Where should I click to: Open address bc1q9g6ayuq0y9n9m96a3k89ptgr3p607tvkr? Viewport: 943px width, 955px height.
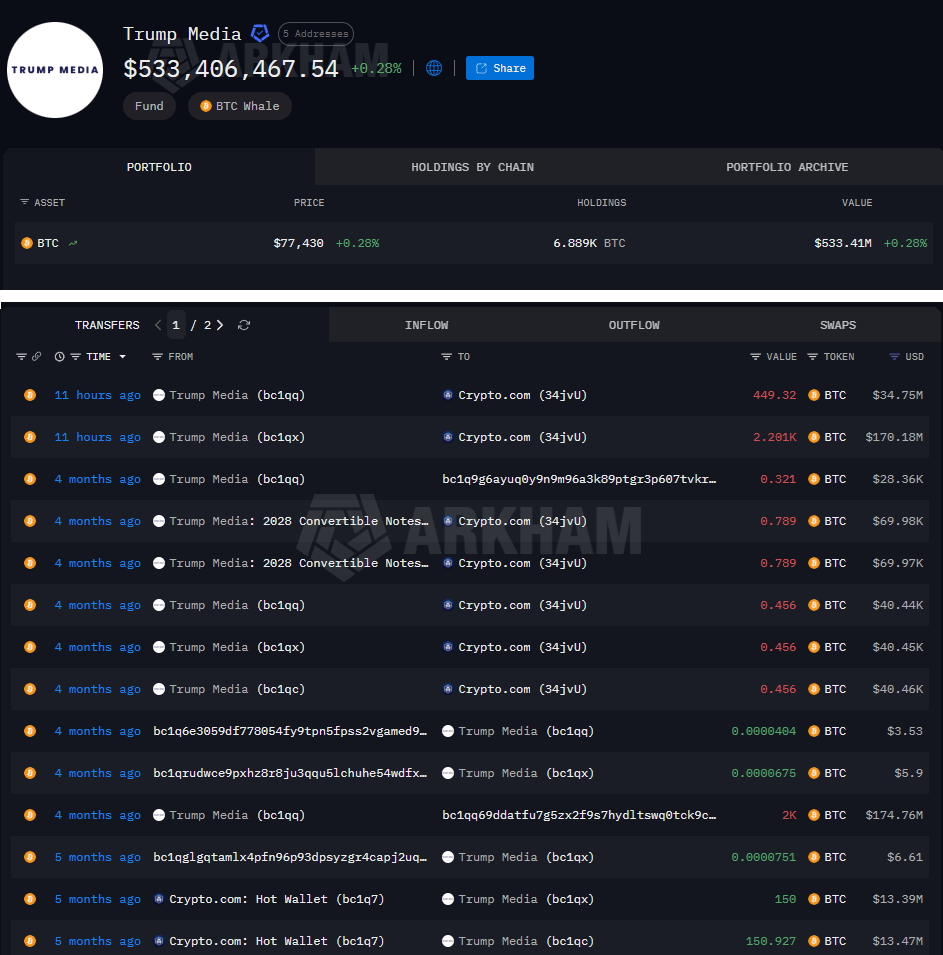coord(579,479)
